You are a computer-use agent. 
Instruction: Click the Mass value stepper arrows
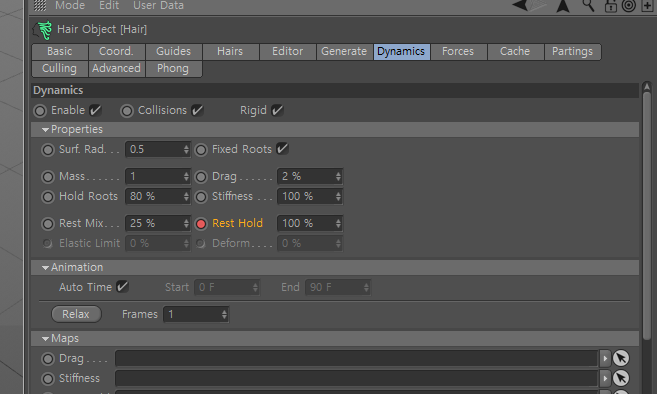coord(186,177)
